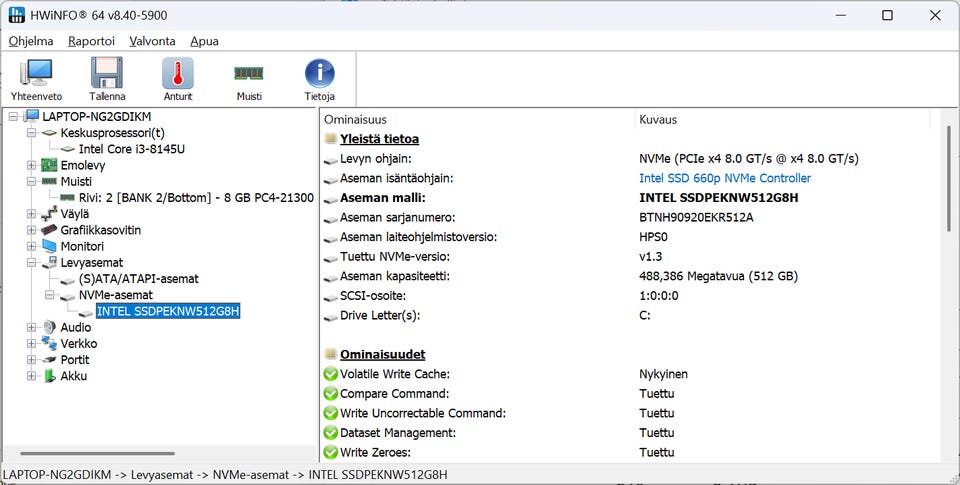The image size is (960, 485).
Task: Collapse the Muisti tree node
Action: coord(31,181)
